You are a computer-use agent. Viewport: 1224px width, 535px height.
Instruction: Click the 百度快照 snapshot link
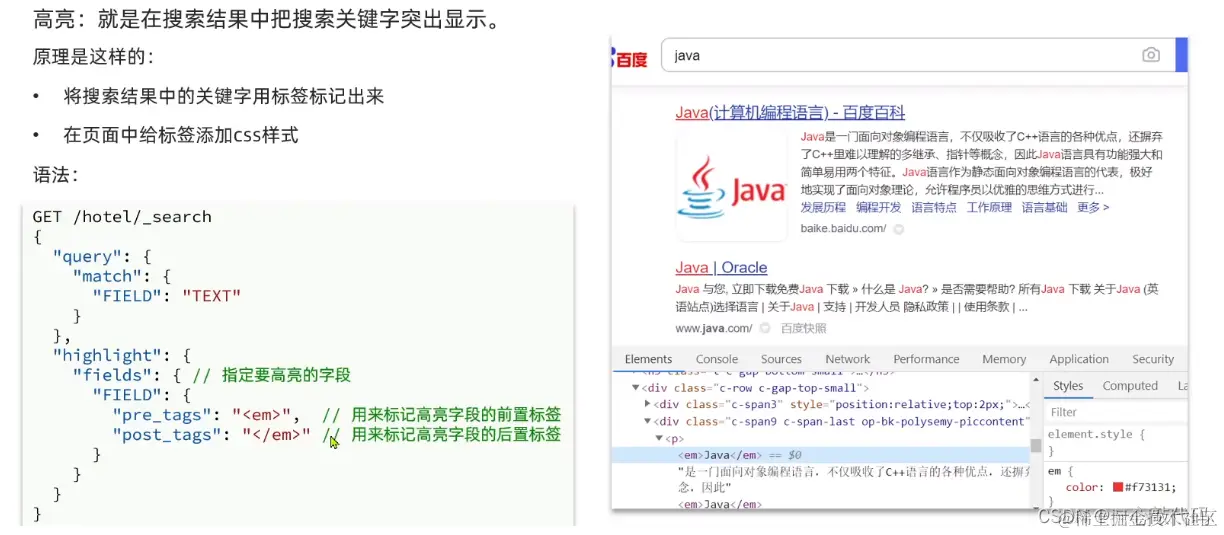pos(803,328)
